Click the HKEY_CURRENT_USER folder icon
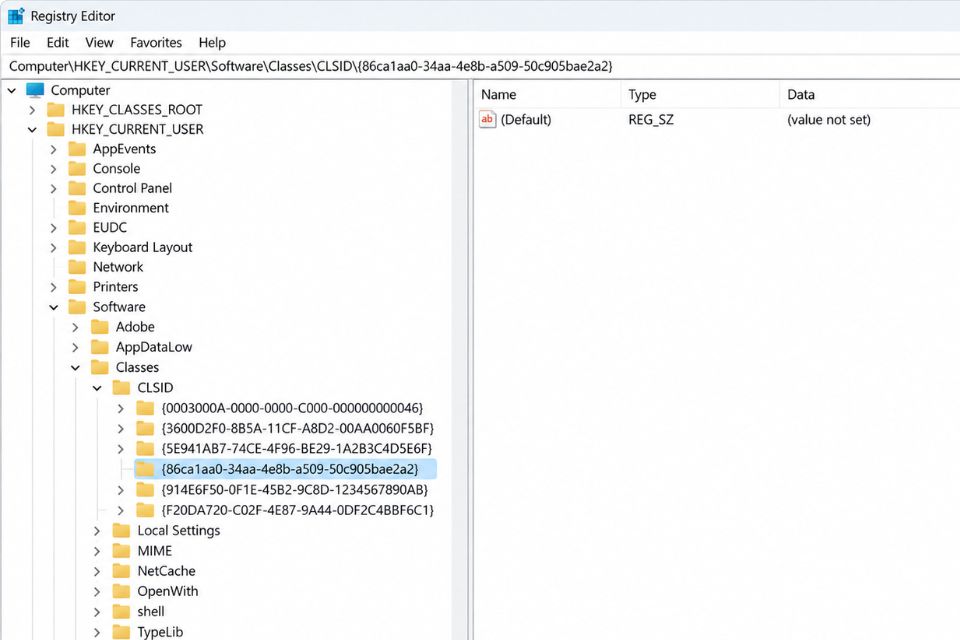960x640 pixels. [56, 129]
